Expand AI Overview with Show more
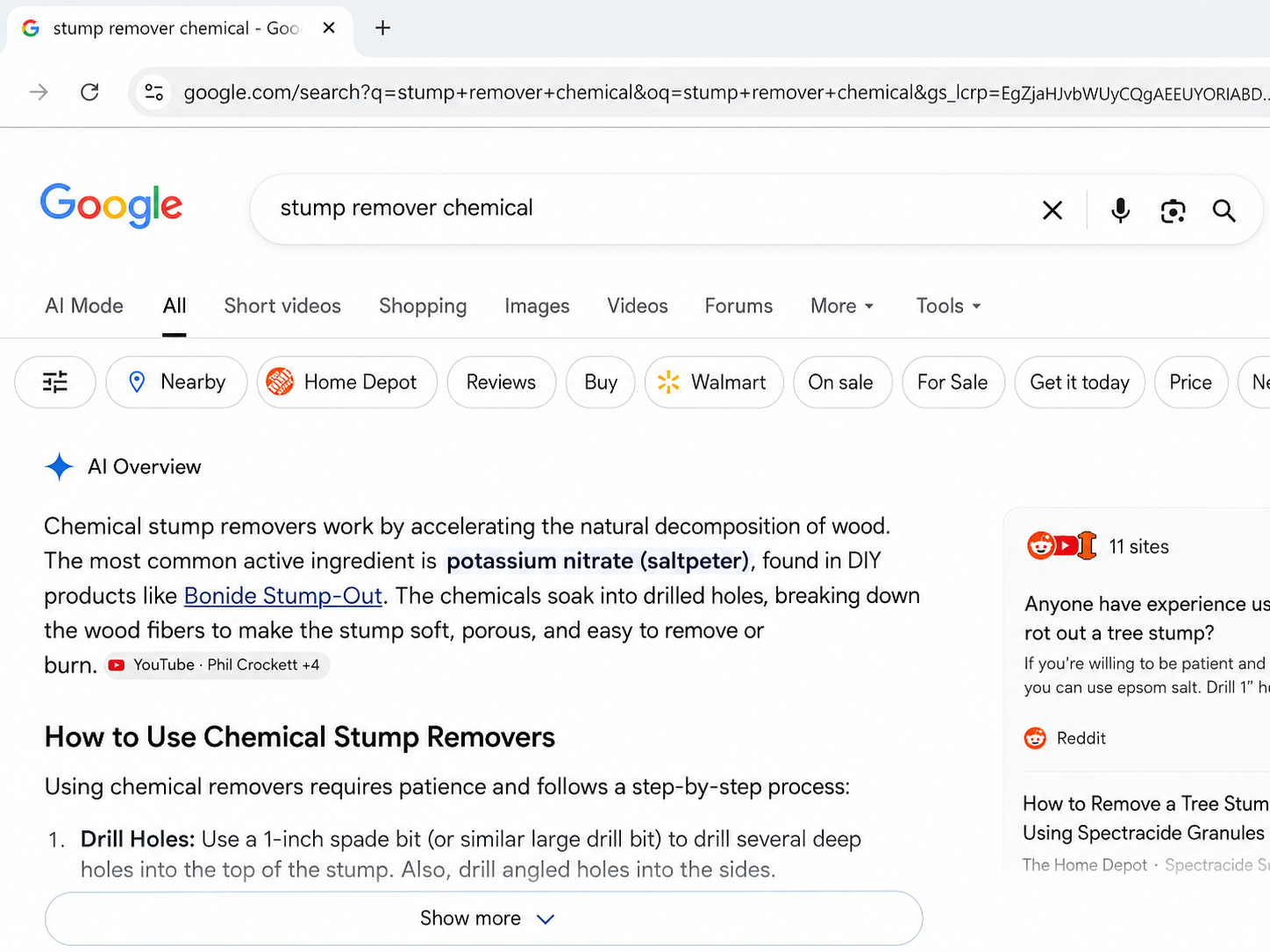The height and width of the screenshot is (952, 1270). tap(483, 919)
